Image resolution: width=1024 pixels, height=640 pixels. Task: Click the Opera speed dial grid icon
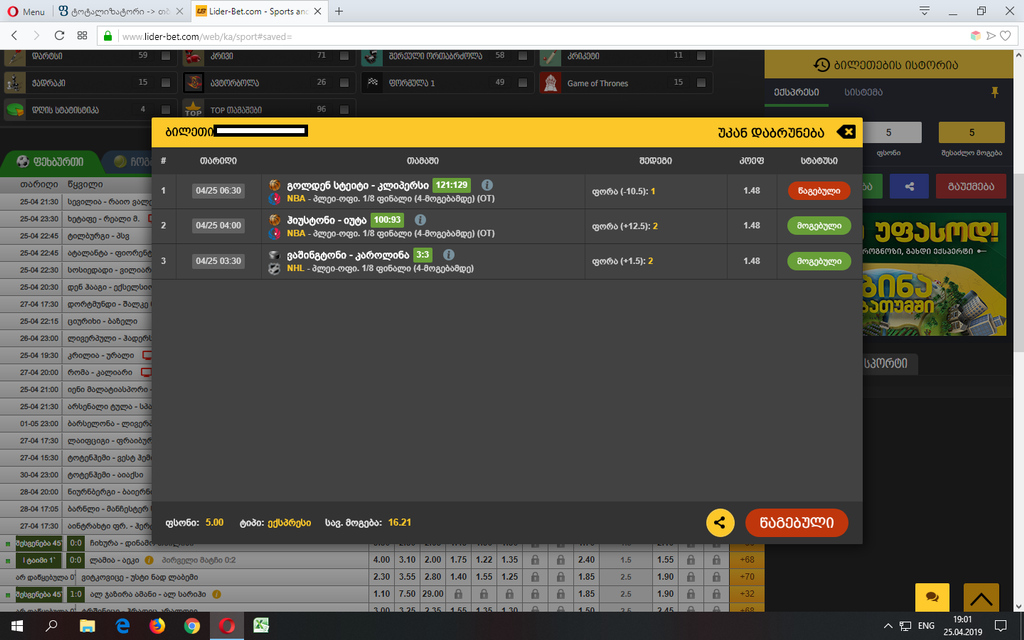coord(82,36)
